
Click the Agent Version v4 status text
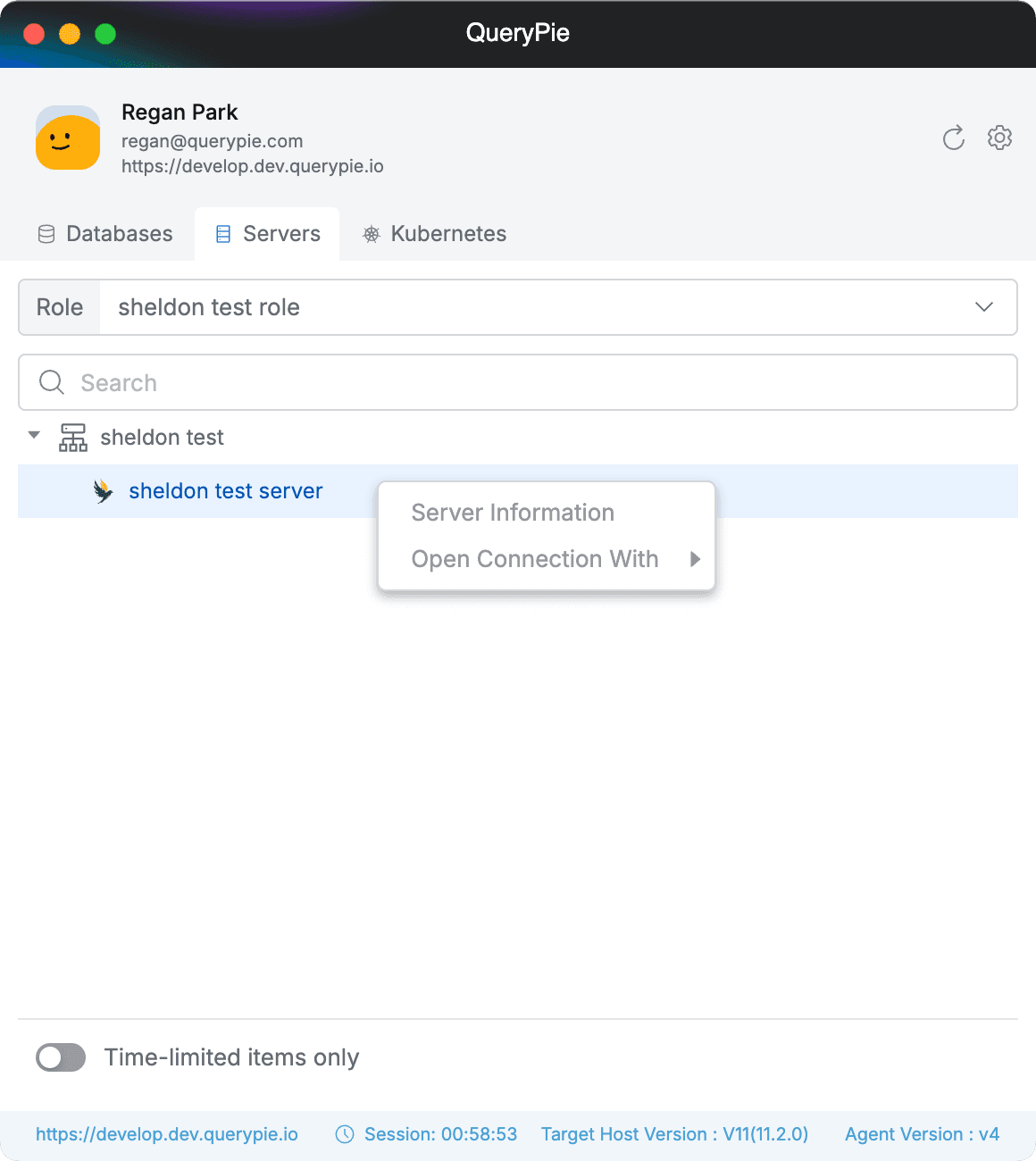coord(922,1134)
